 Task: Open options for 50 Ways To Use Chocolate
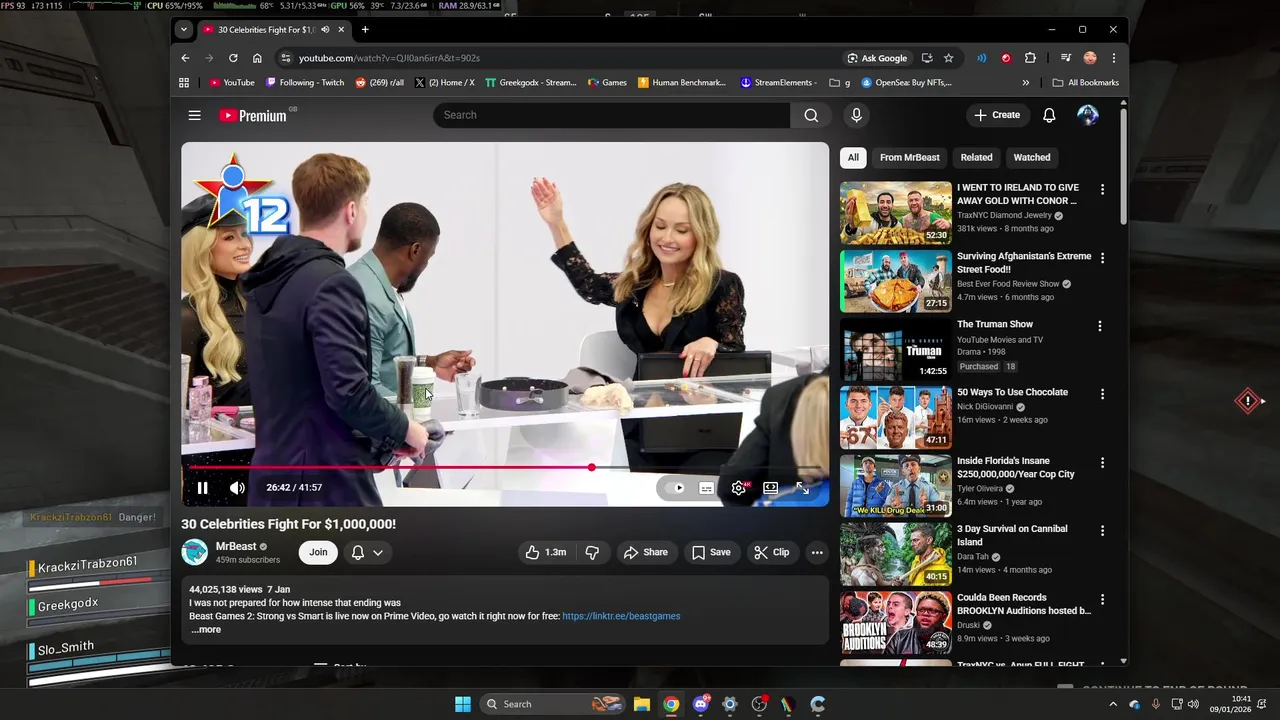tap(1103, 394)
